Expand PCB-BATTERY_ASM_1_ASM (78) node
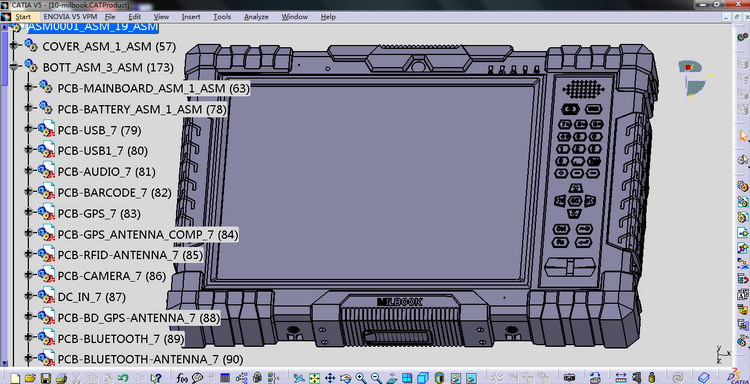Viewport: 750px width, 384px height. 29,109
